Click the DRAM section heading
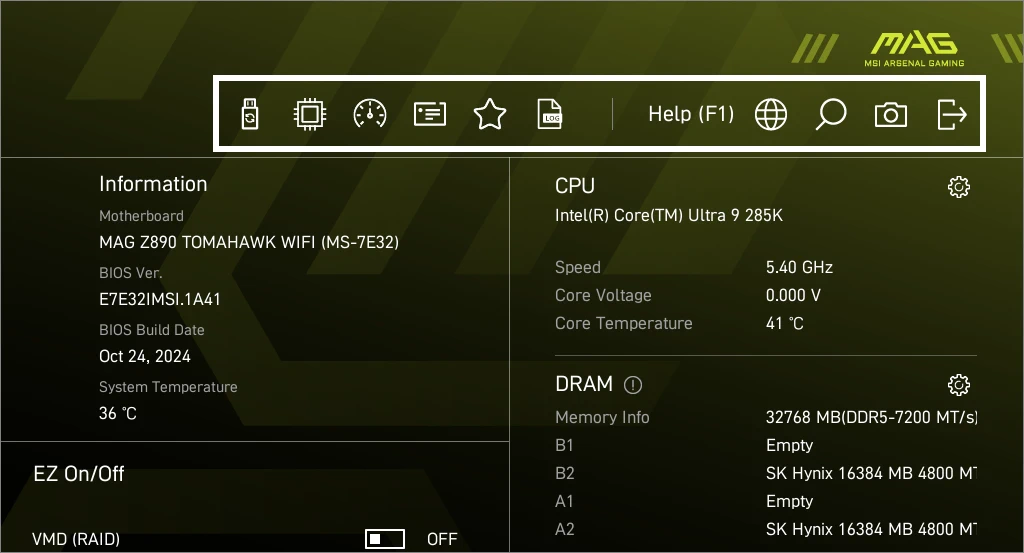The height and width of the screenshot is (553, 1024). click(x=584, y=384)
